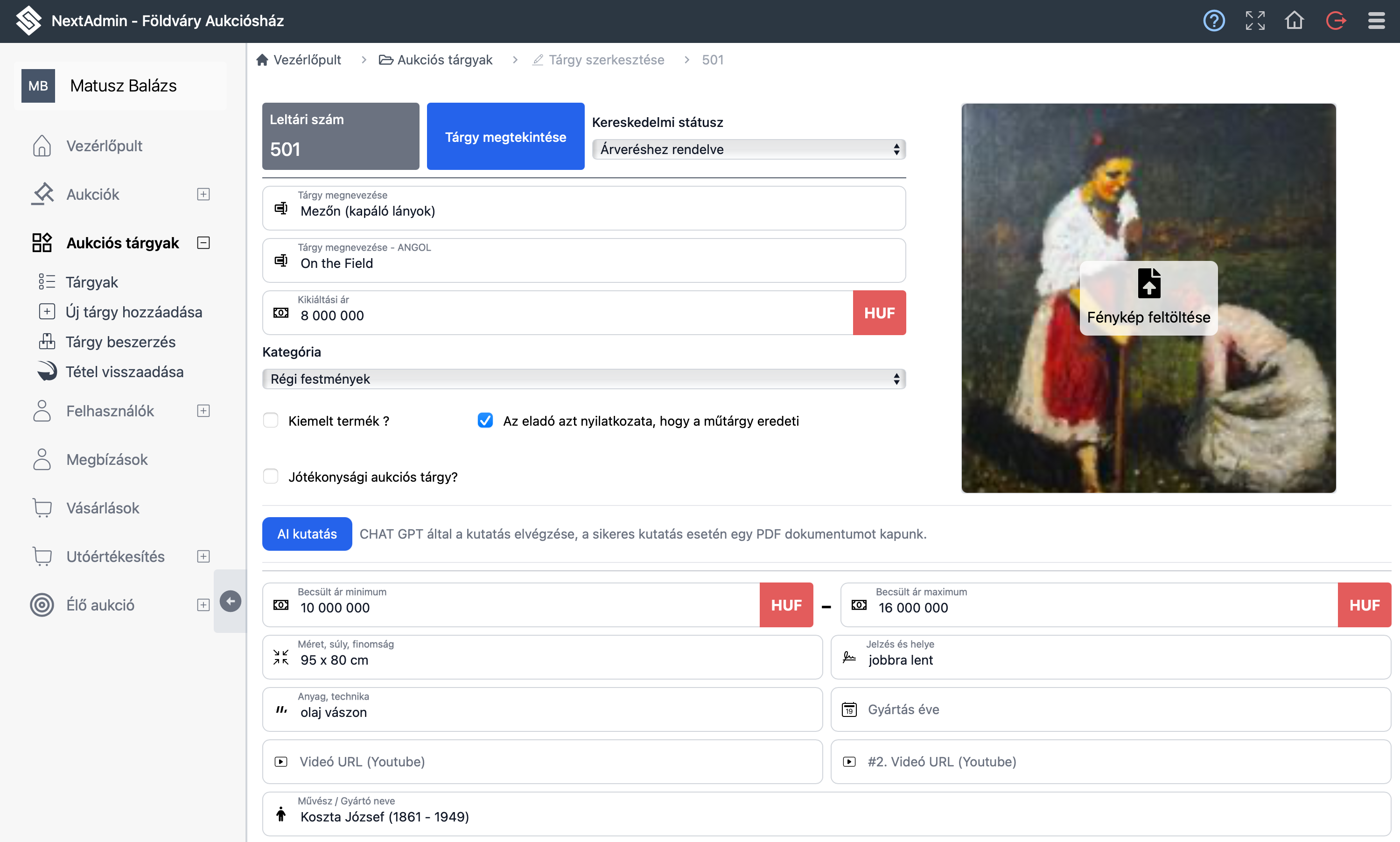This screenshot has height=842, width=1400.
Task: Toggle fullscreen via the expand arrows icon
Action: tap(1255, 21)
